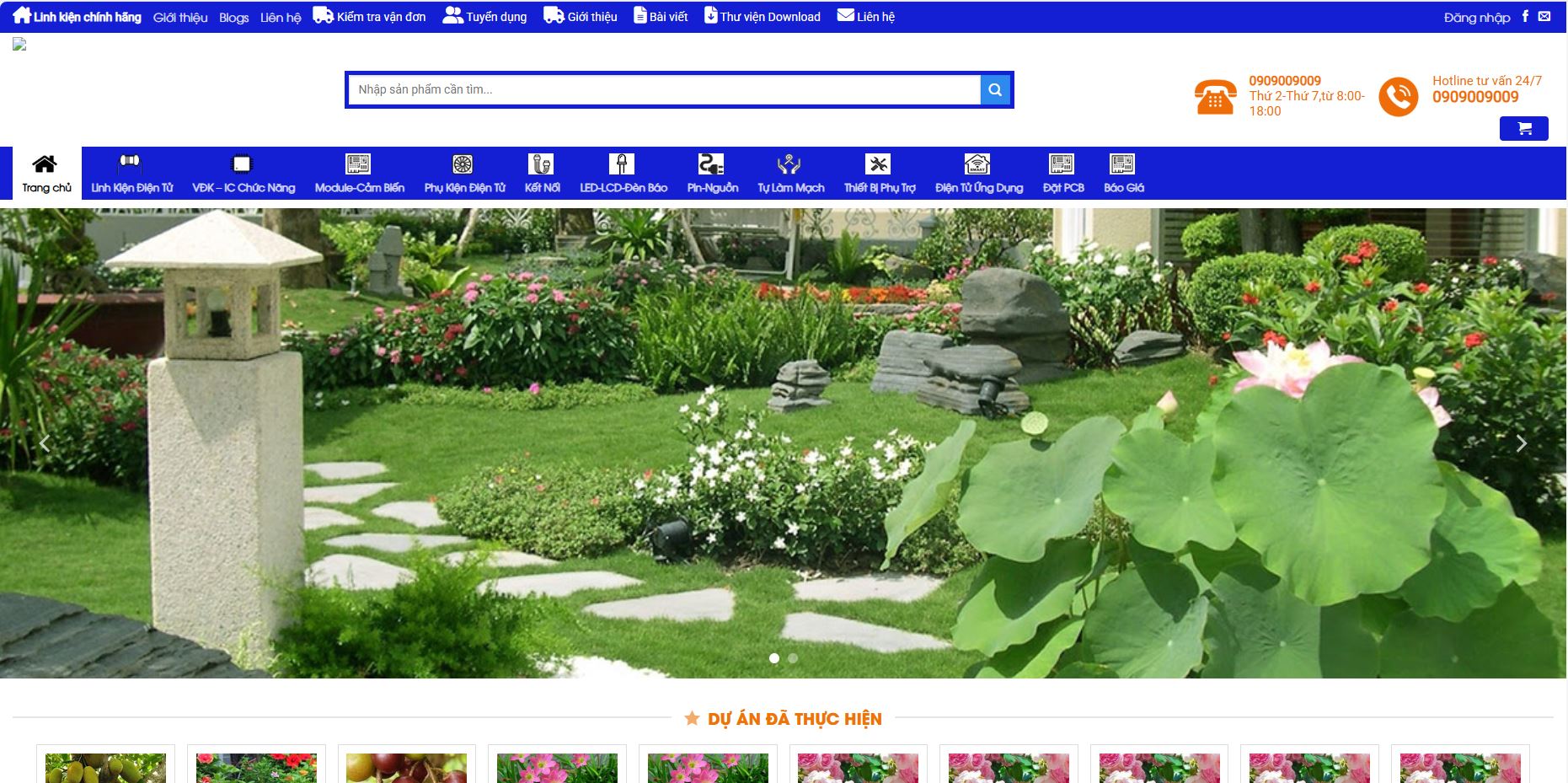Click the Blogs link in top bar
Image resolution: width=1568 pixels, height=783 pixels.
pos(233,17)
